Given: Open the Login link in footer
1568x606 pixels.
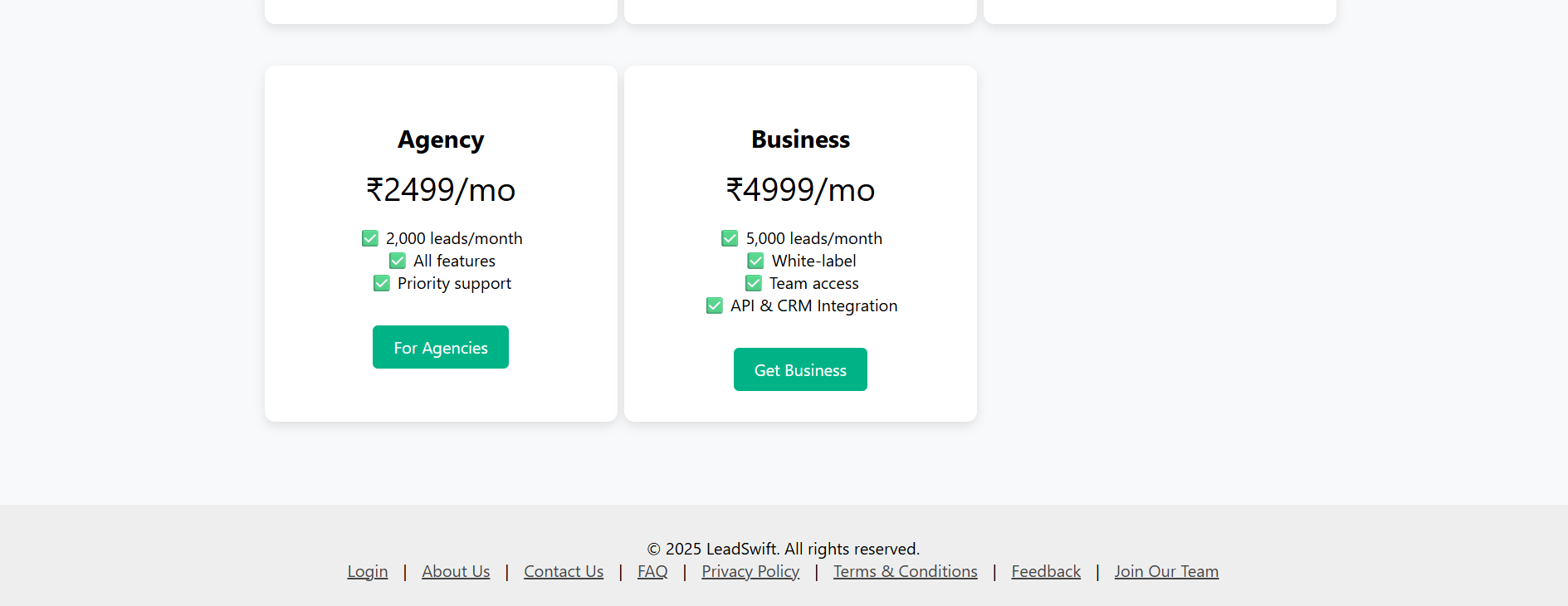Looking at the screenshot, I should [368, 571].
